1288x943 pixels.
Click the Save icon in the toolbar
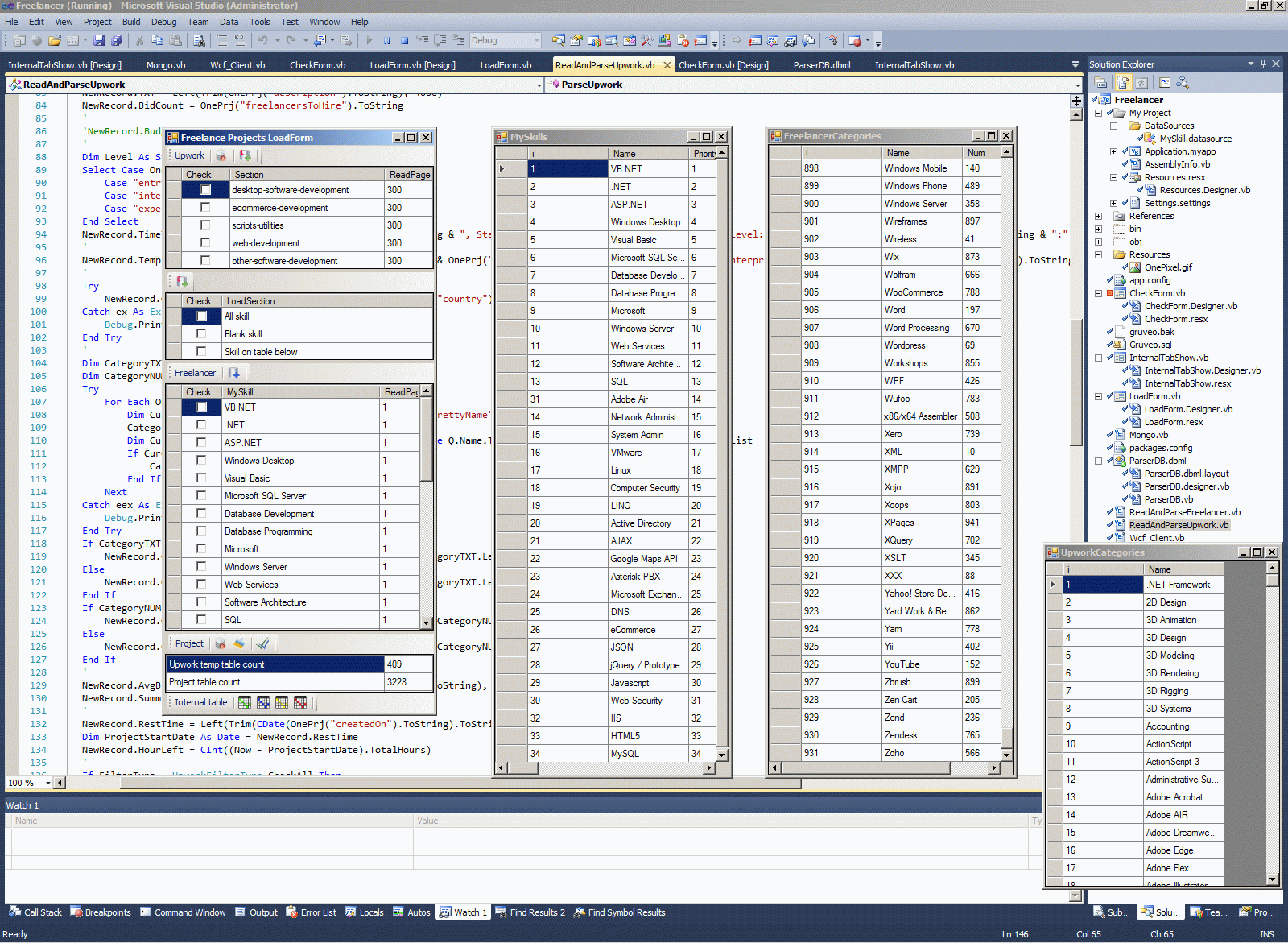(99, 40)
